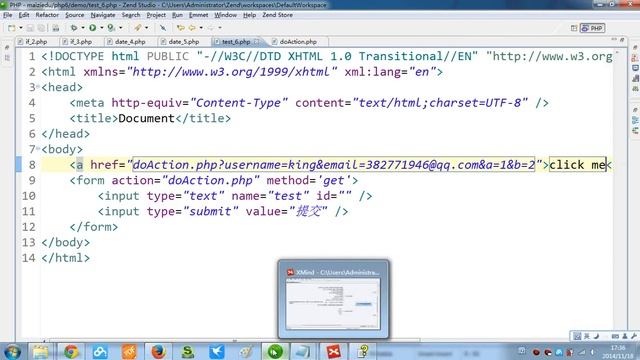Open the Forward history dropdown arrow

[220, 28]
